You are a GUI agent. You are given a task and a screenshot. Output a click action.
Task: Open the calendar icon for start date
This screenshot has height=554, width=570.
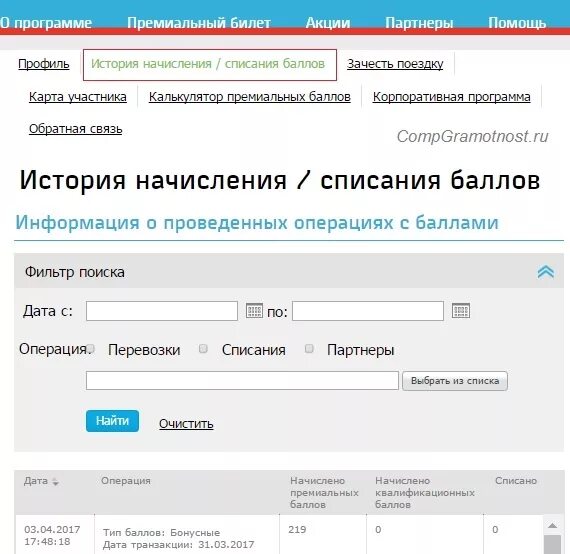254,311
